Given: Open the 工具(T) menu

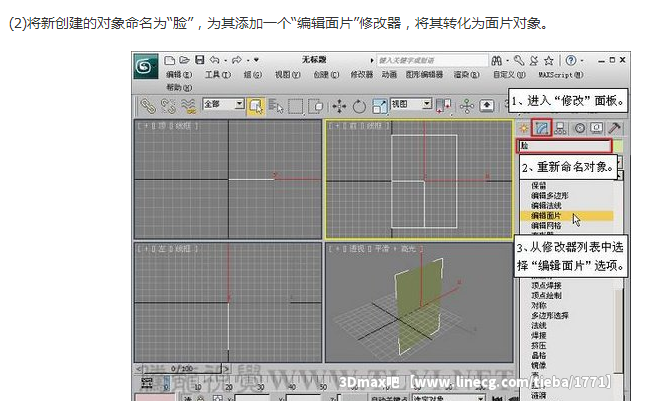Looking at the screenshot, I should pyautogui.click(x=218, y=75).
